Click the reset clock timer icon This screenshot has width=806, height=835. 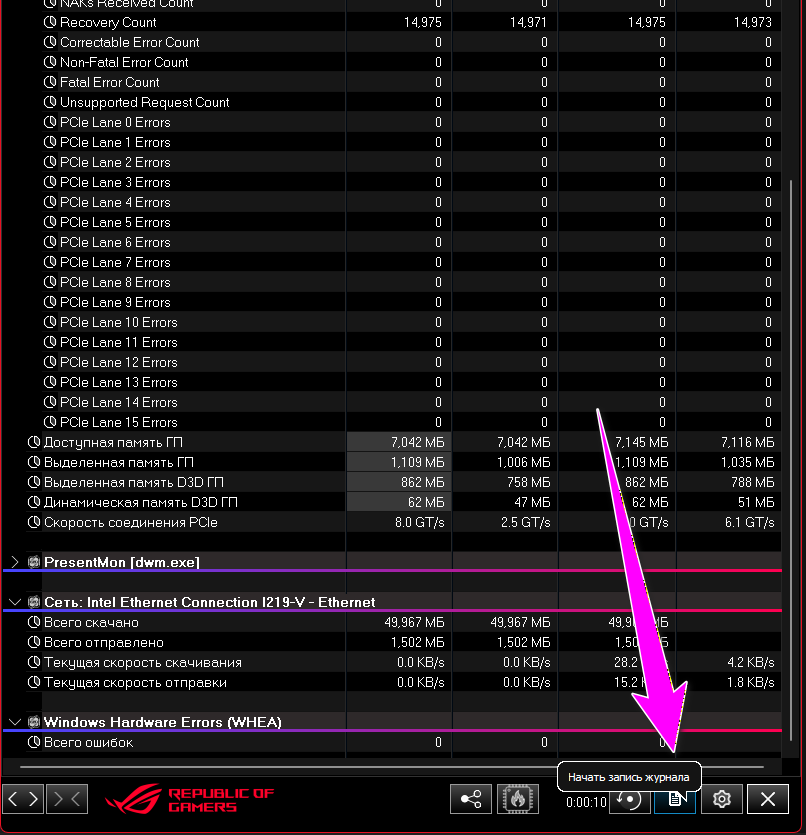pos(628,799)
